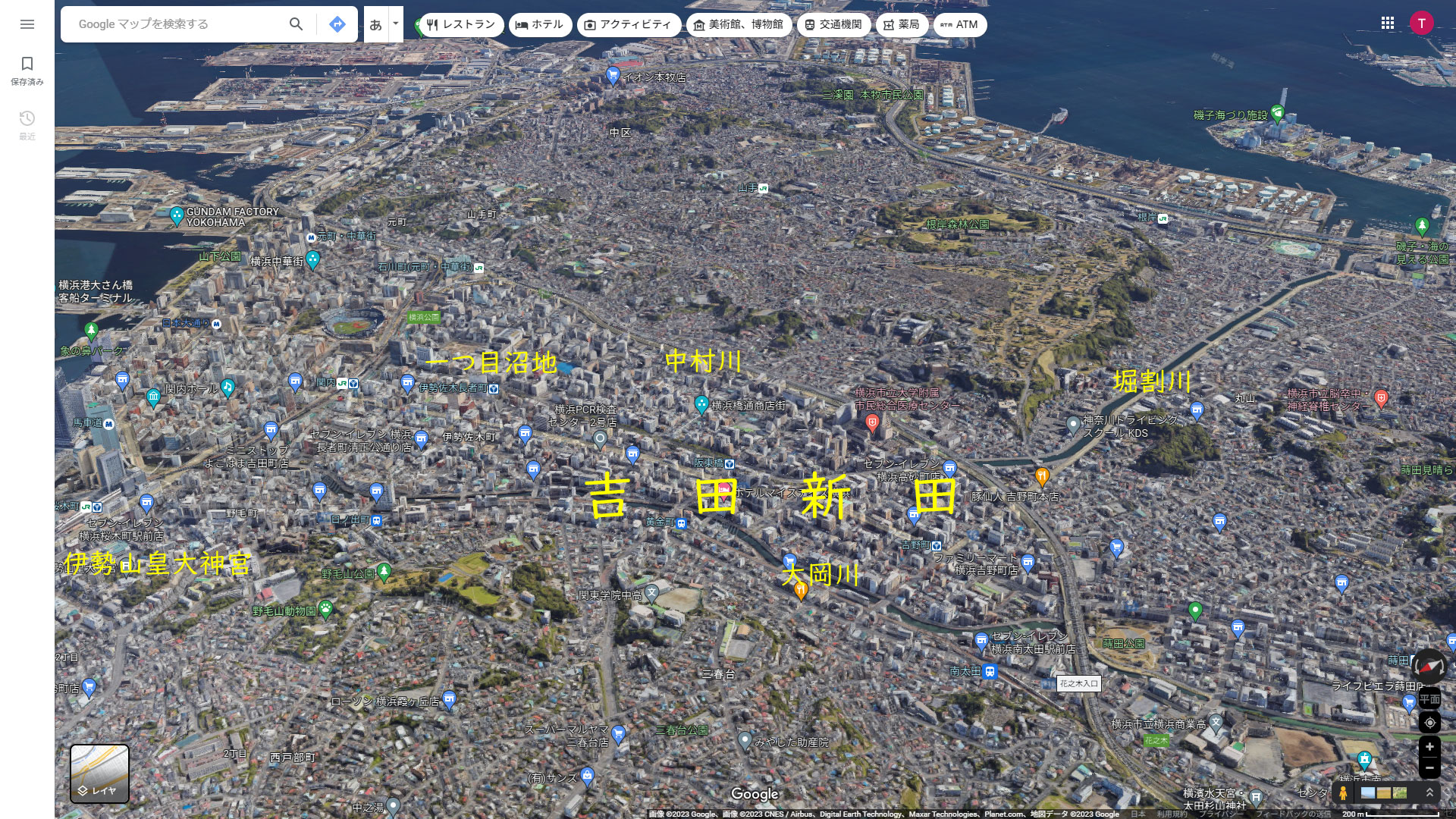This screenshot has width=1456, height=819.
Task: Open the hamburger main menu
Action: coord(27,24)
